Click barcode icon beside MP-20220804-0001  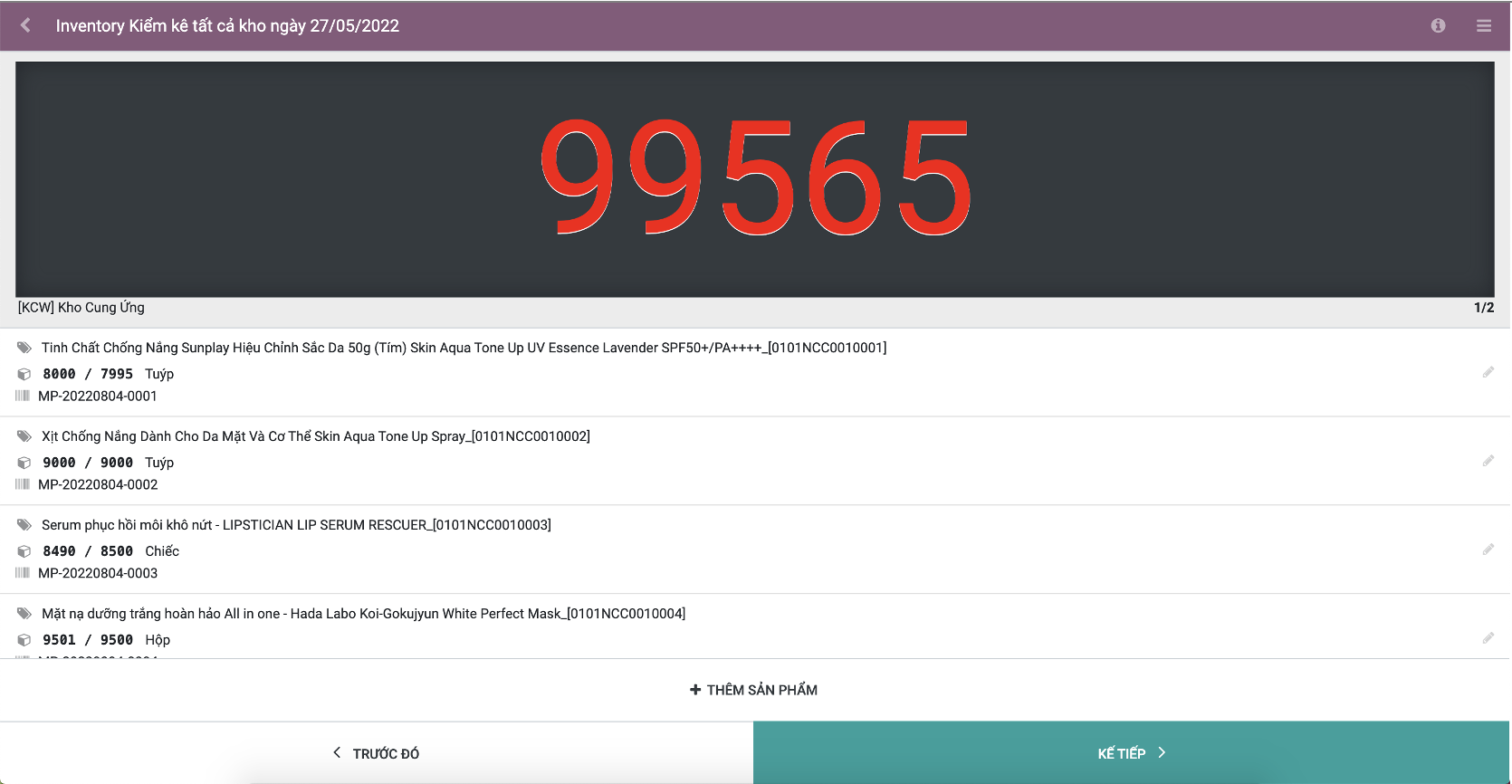[23, 396]
